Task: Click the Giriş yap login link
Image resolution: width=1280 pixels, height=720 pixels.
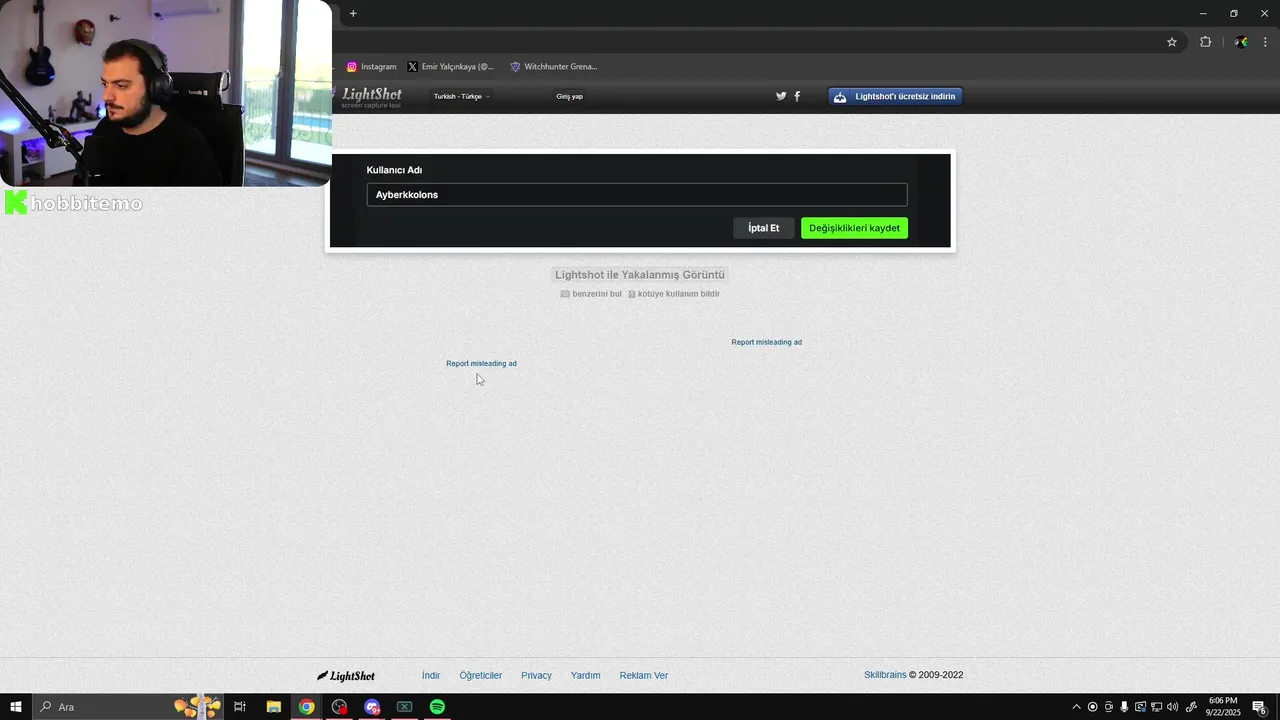Action: 570,97
